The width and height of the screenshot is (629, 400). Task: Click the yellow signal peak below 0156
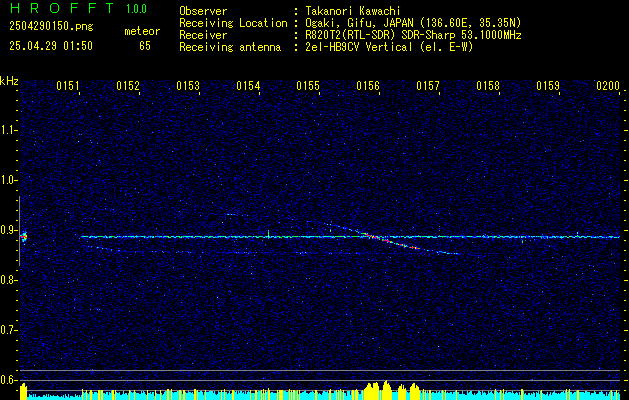pyautogui.click(x=386, y=390)
